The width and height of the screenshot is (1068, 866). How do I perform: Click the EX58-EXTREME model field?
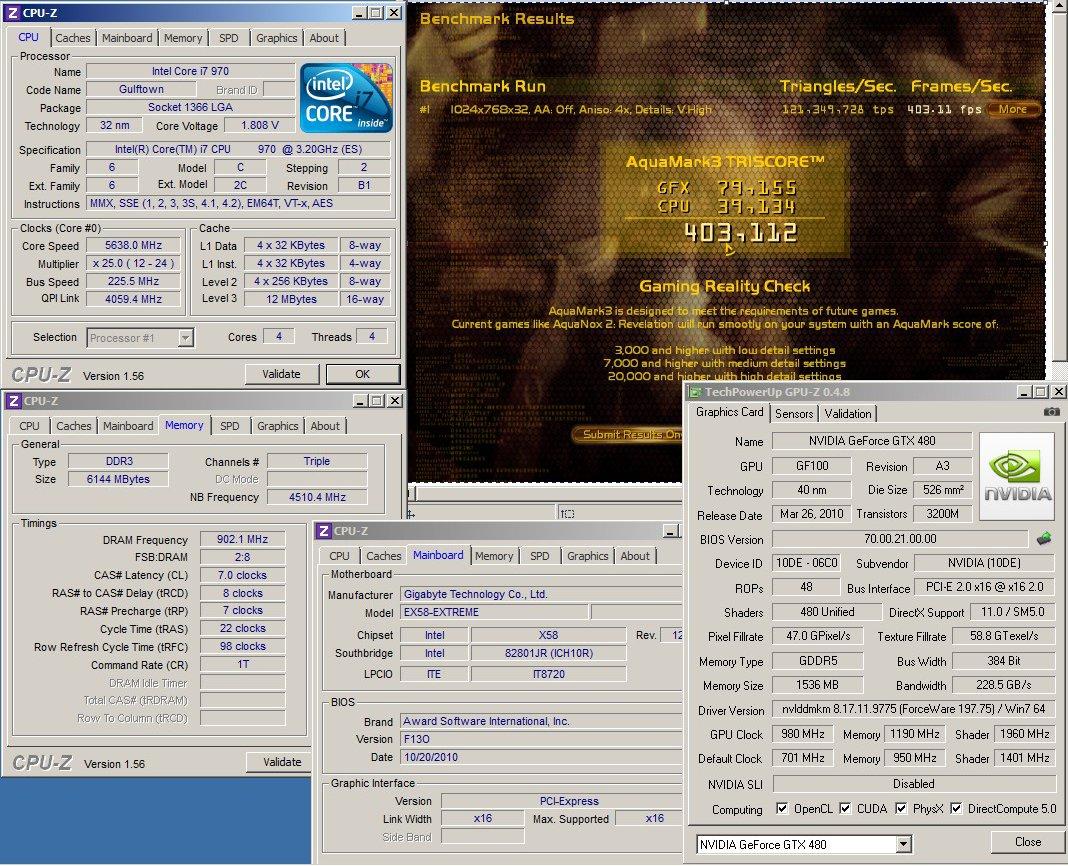tap(494, 612)
